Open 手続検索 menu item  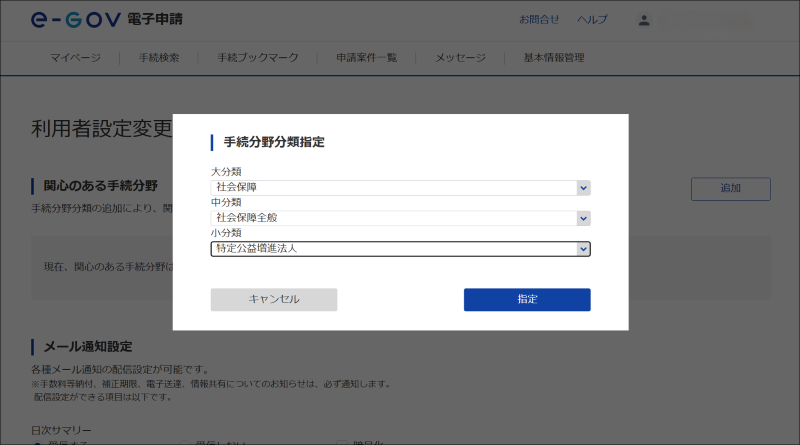[159, 58]
